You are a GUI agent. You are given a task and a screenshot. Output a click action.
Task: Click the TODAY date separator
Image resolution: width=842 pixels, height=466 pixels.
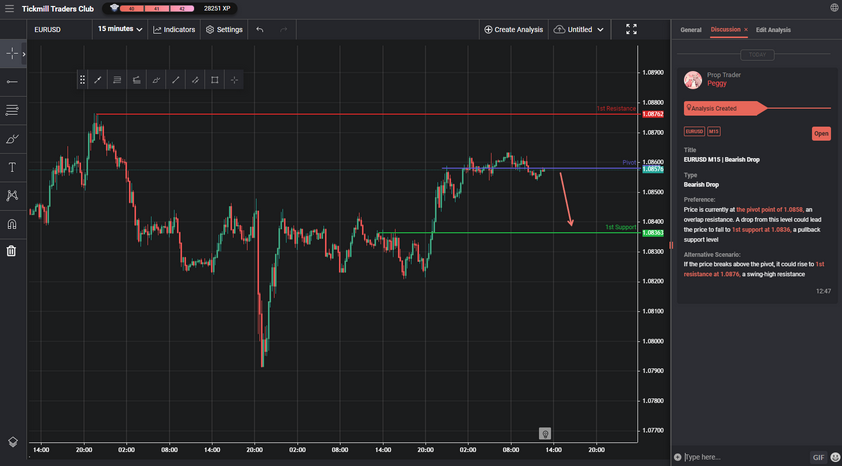pos(757,55)
